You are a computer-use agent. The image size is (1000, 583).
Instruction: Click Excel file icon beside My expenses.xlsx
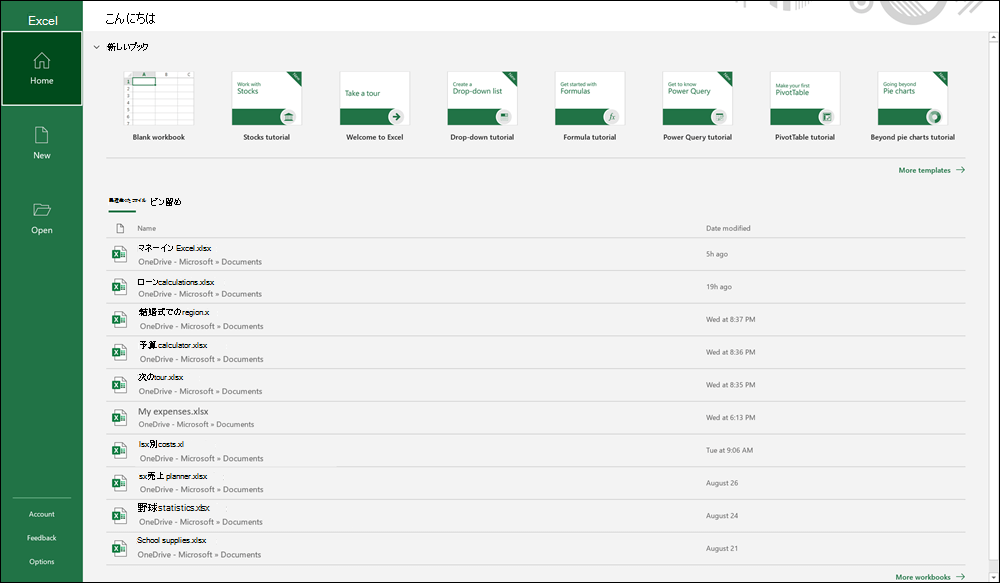point(120,416)
